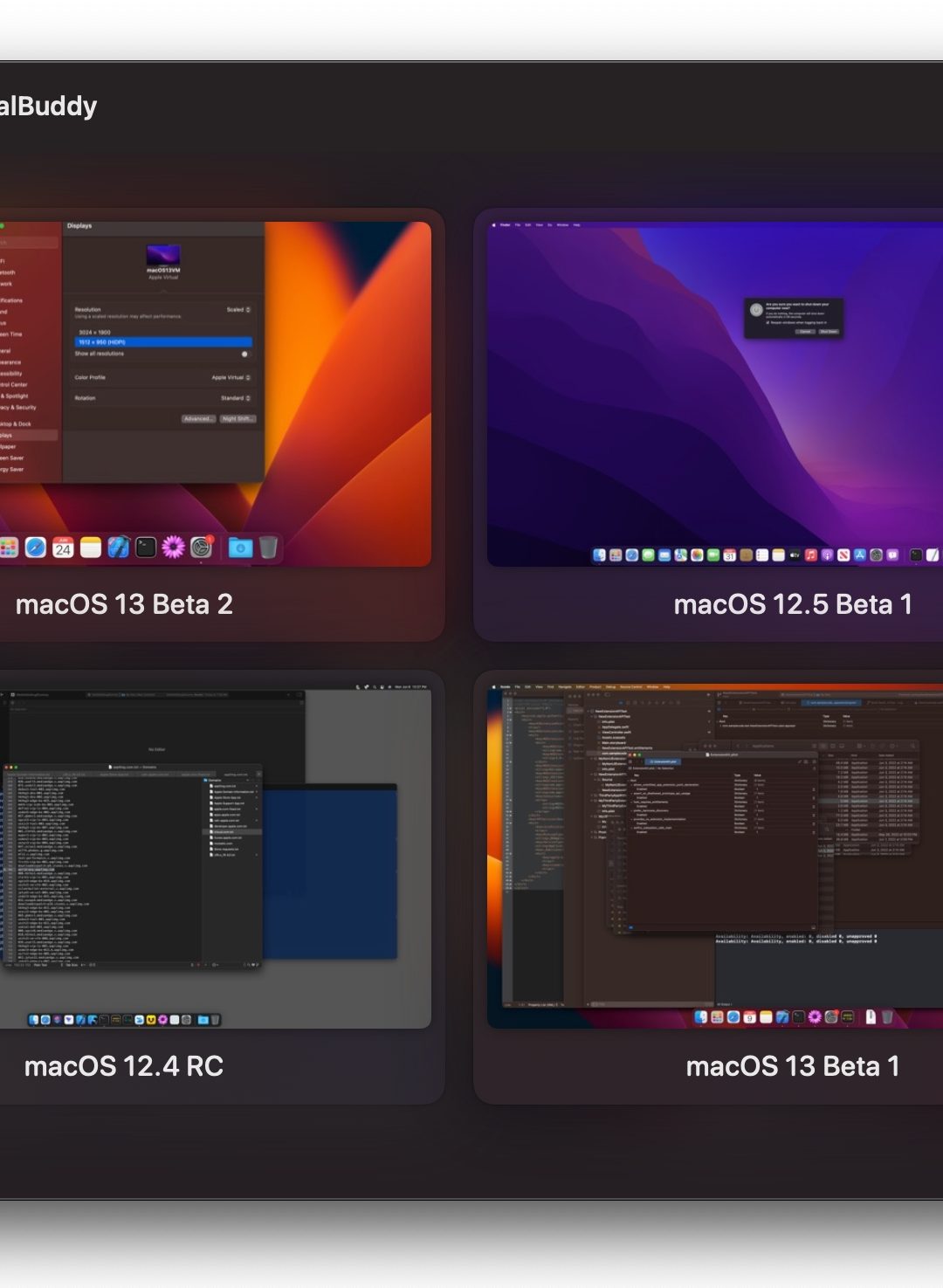Viewport: 943px width, 1288px height.
Task: Click the News icon in the macOS 12.5 dock
Action: point(842,555)
